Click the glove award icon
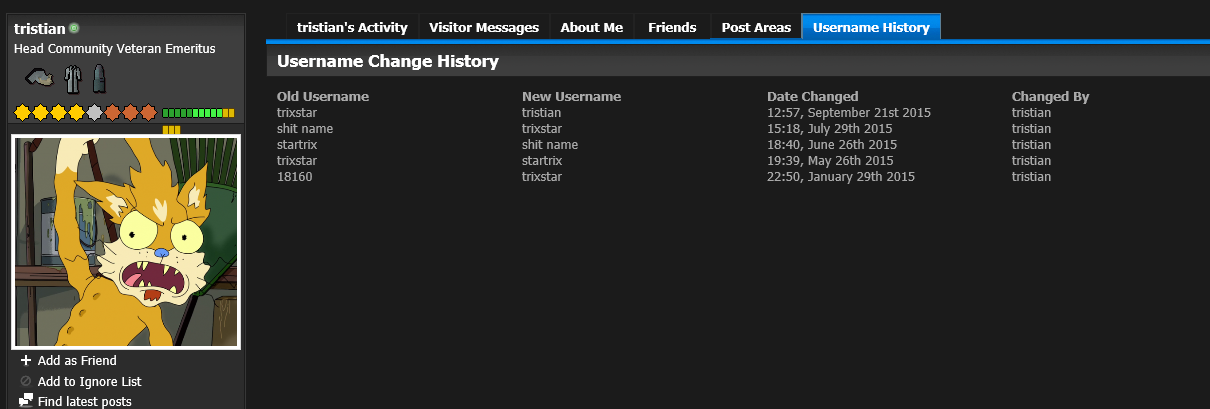 [x=40, y=77]
